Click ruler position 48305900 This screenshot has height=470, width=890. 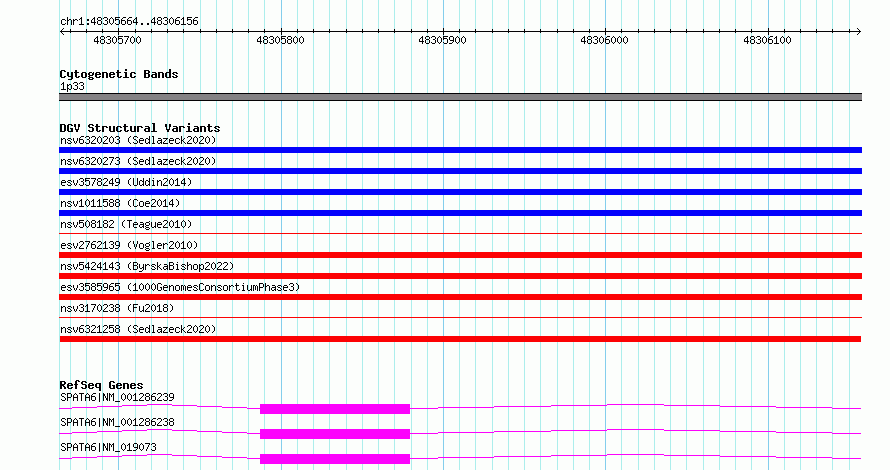pos(442,40)
